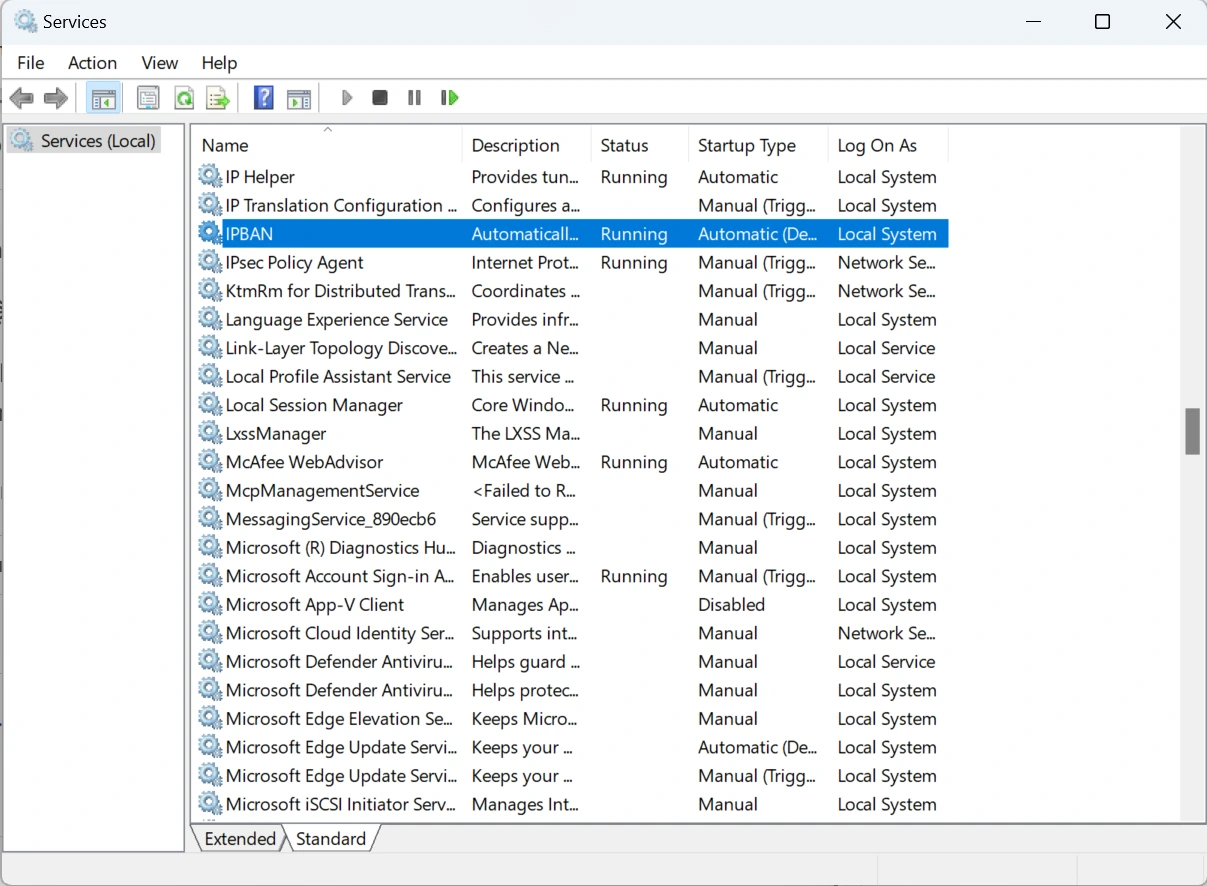Image resolution: width=1207 pixels, height=886 pixels.
Task: Open the File menu
Action: [31, 63]
